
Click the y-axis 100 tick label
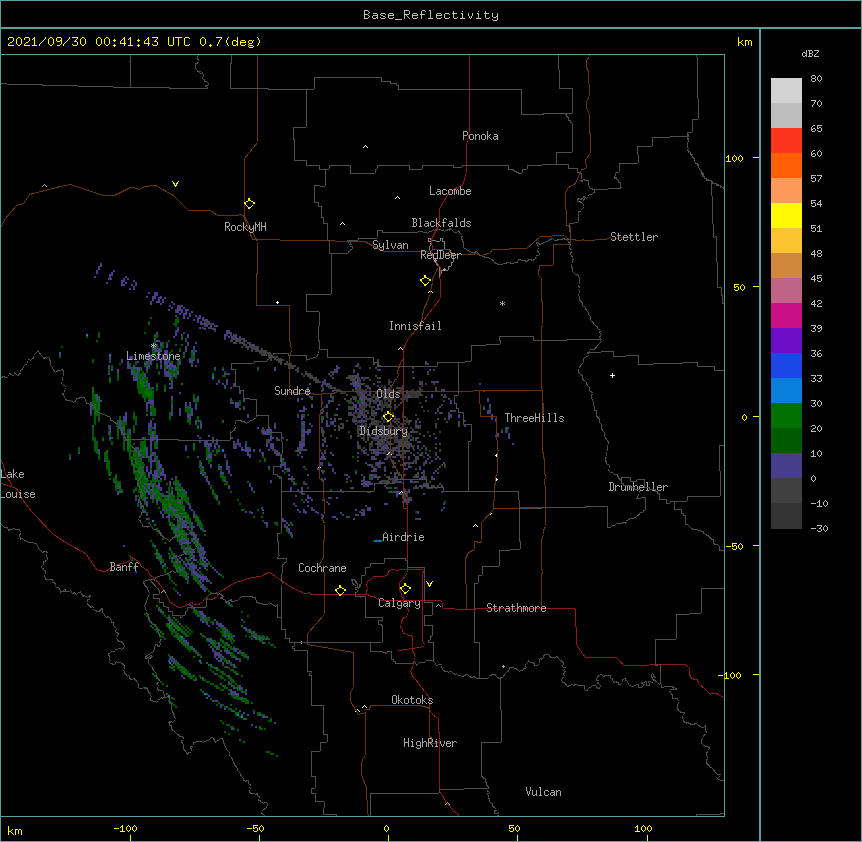[734, 158]
